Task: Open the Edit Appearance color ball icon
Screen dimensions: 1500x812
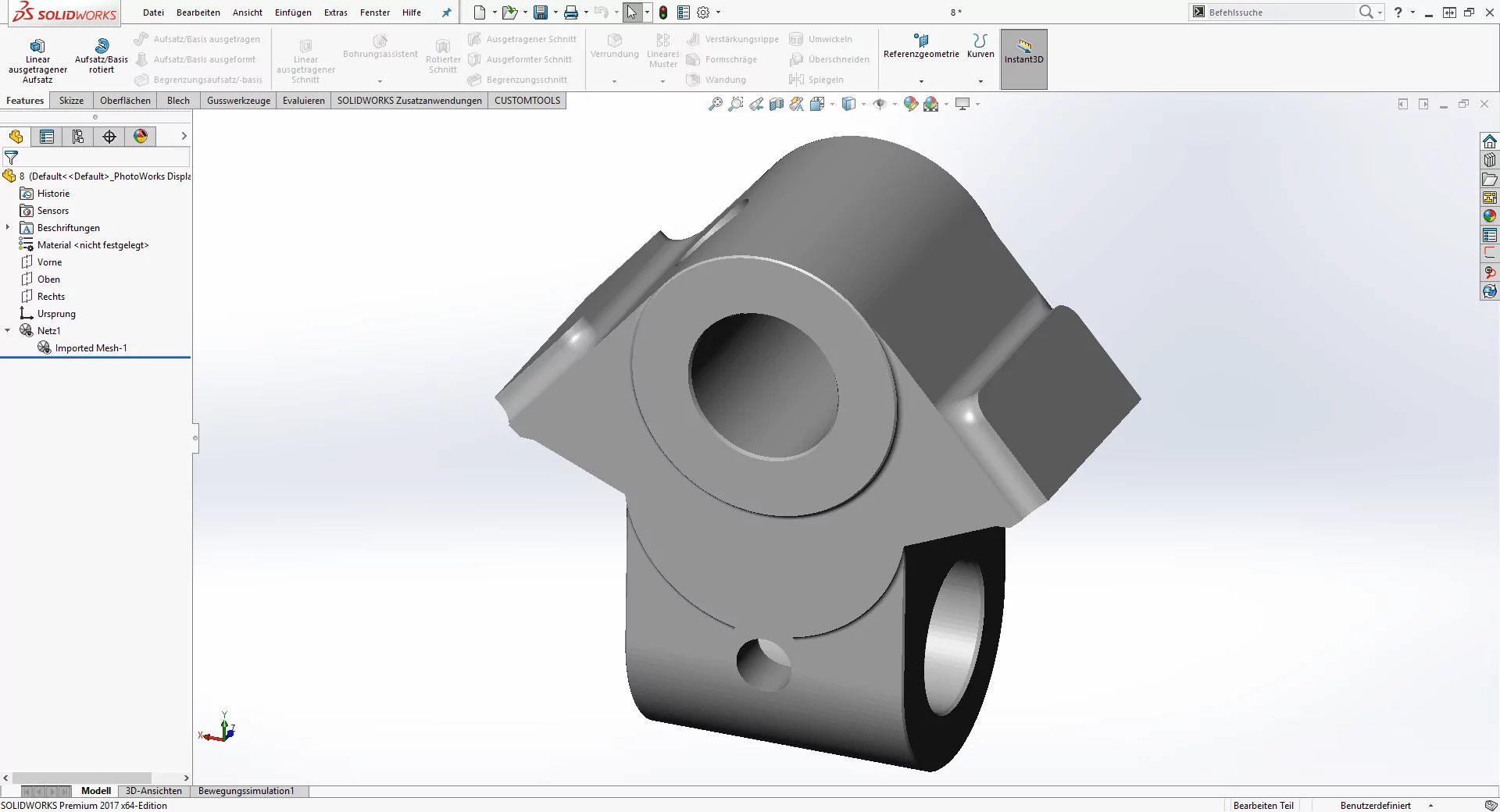Action: coord(910,104)
